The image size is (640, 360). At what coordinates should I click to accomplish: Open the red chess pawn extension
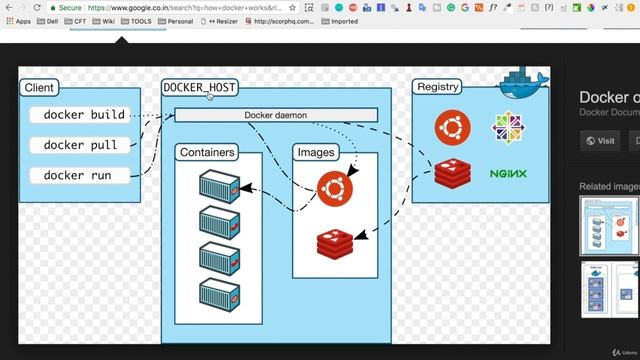(409, 7)
